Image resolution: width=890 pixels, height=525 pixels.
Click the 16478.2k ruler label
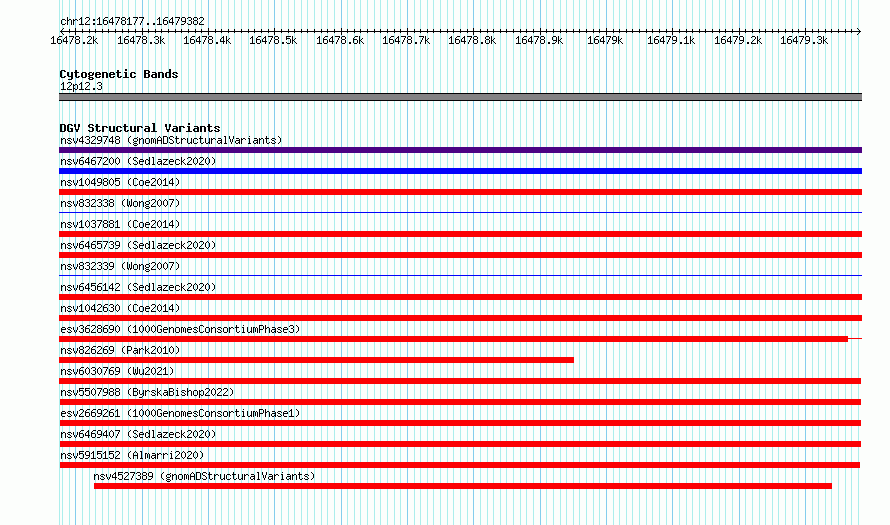tap(74, 40)
